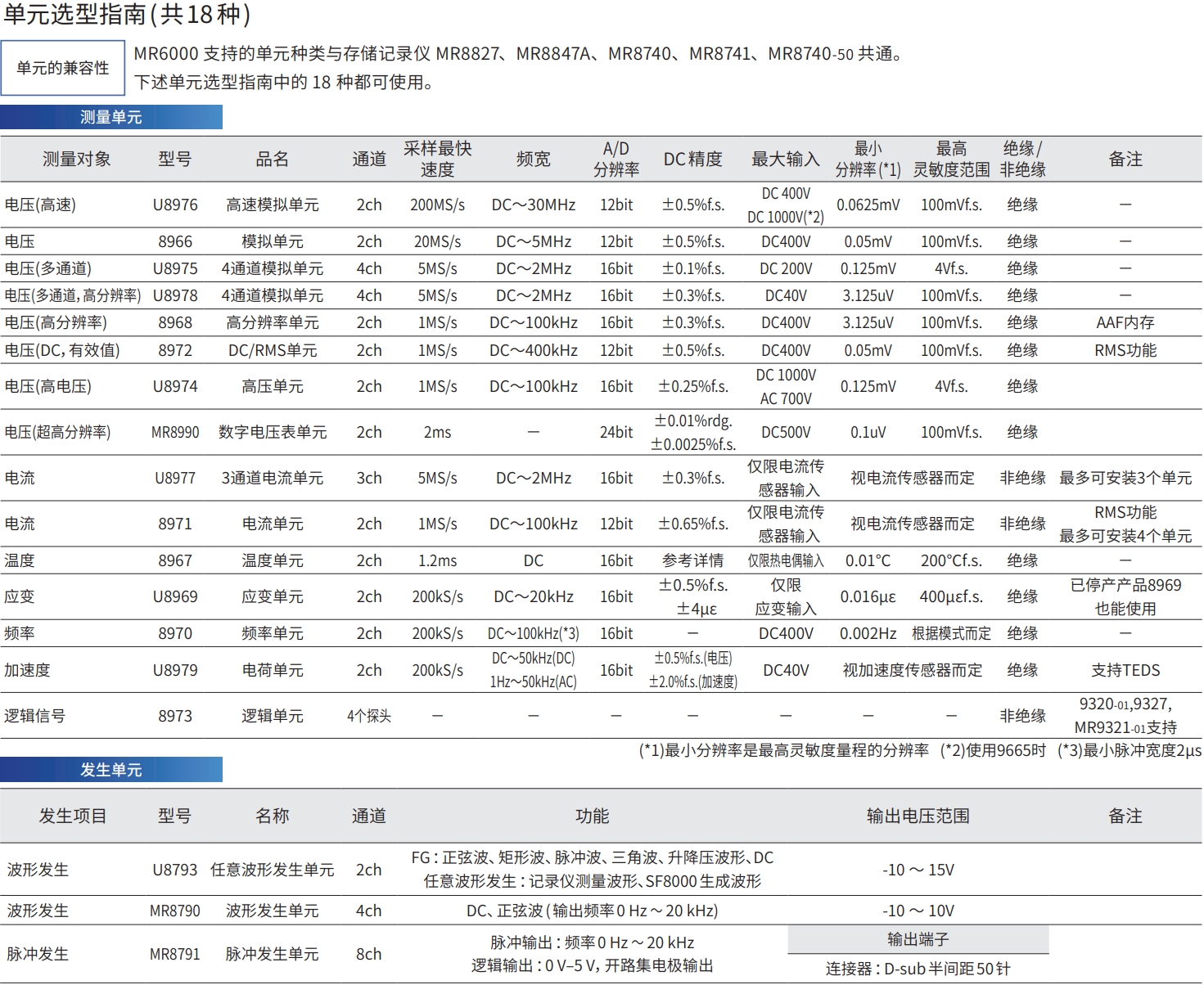This screenshot has height=985, width=1204.
Task: Select model U8976 in the table
Action: coord(175,205)
